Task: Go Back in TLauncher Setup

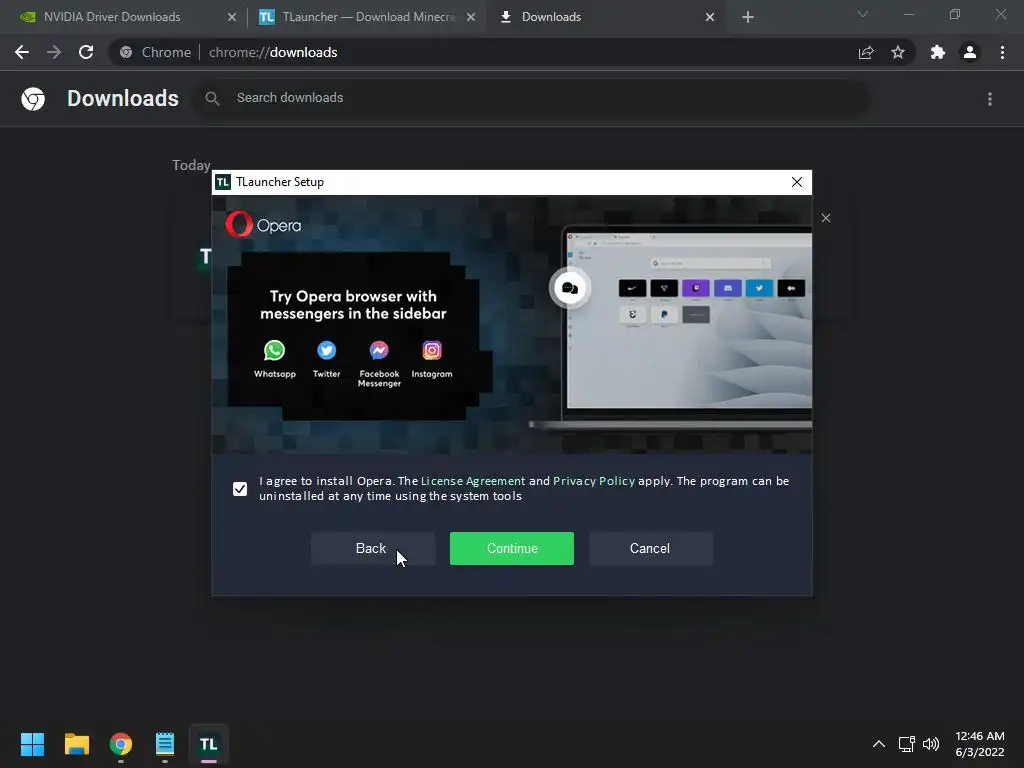Action: 372,548
